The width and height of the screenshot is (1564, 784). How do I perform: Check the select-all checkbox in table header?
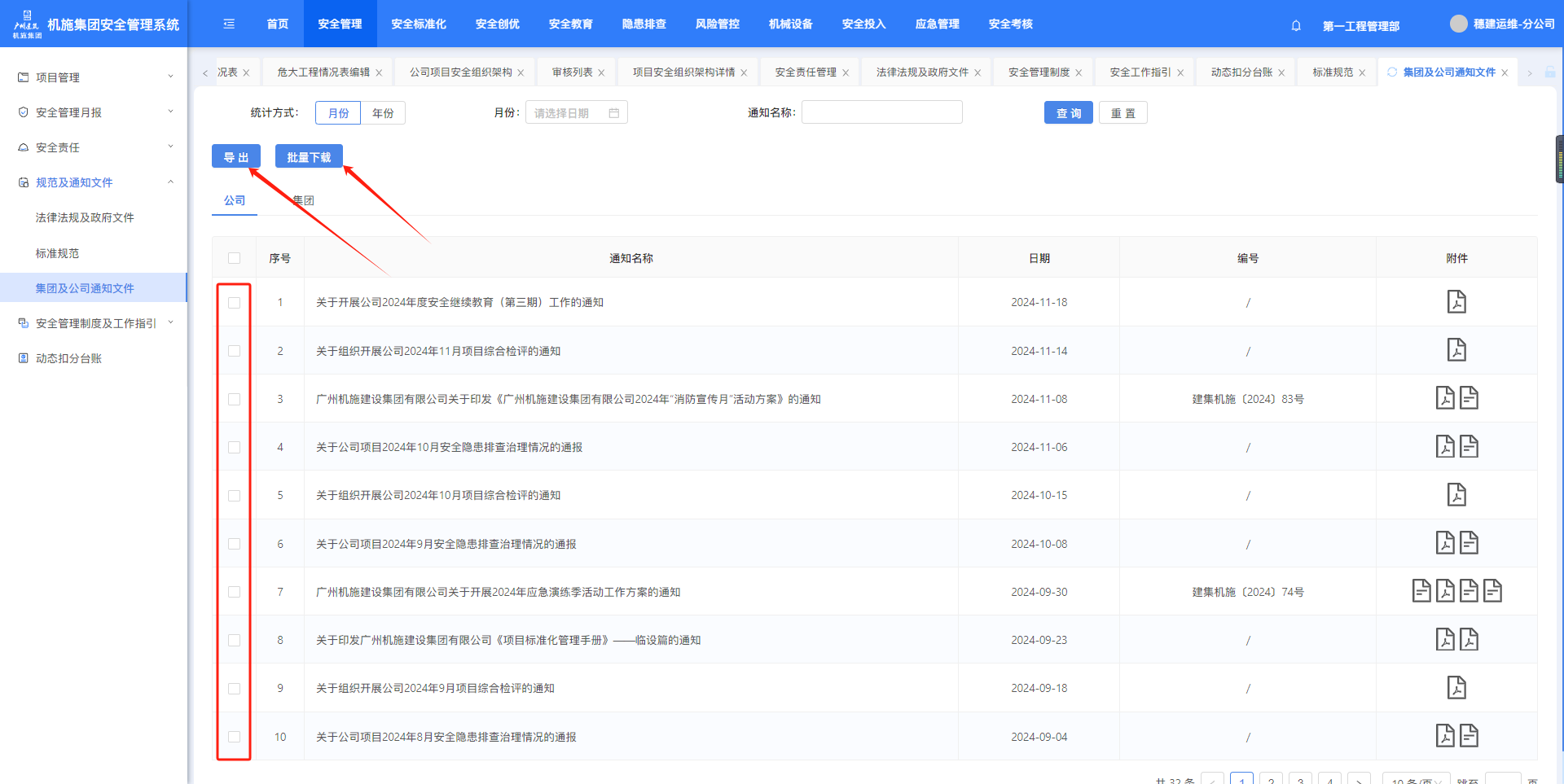pyautogui.click(x=235, y=258)
